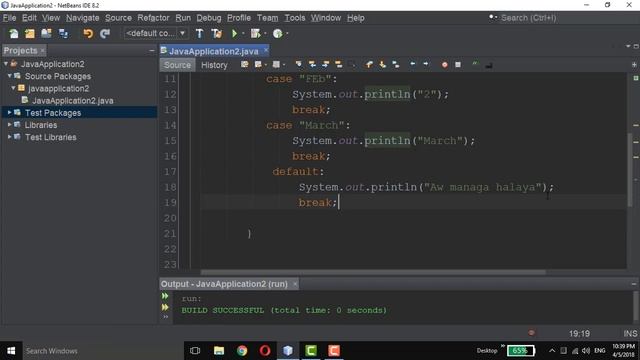Click the Task View taskbar icon

pos(195,351)
